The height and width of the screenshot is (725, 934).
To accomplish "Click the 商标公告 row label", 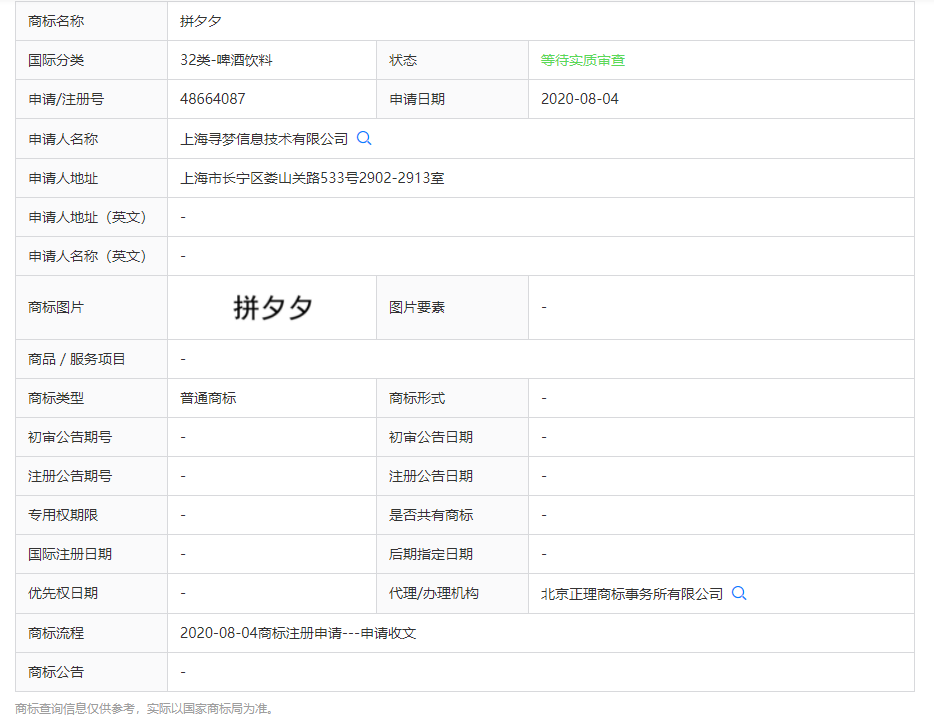I will coord(56,672).
